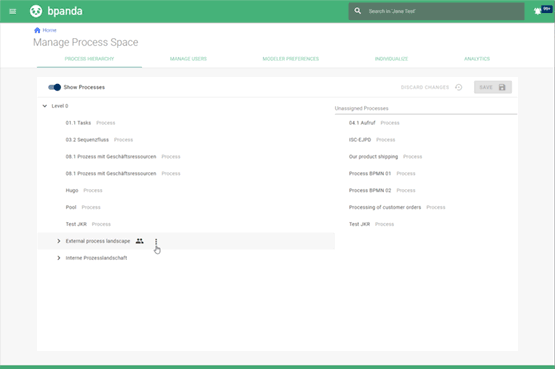
Task: Open the hamburger navigation menu
Action: 13,11
